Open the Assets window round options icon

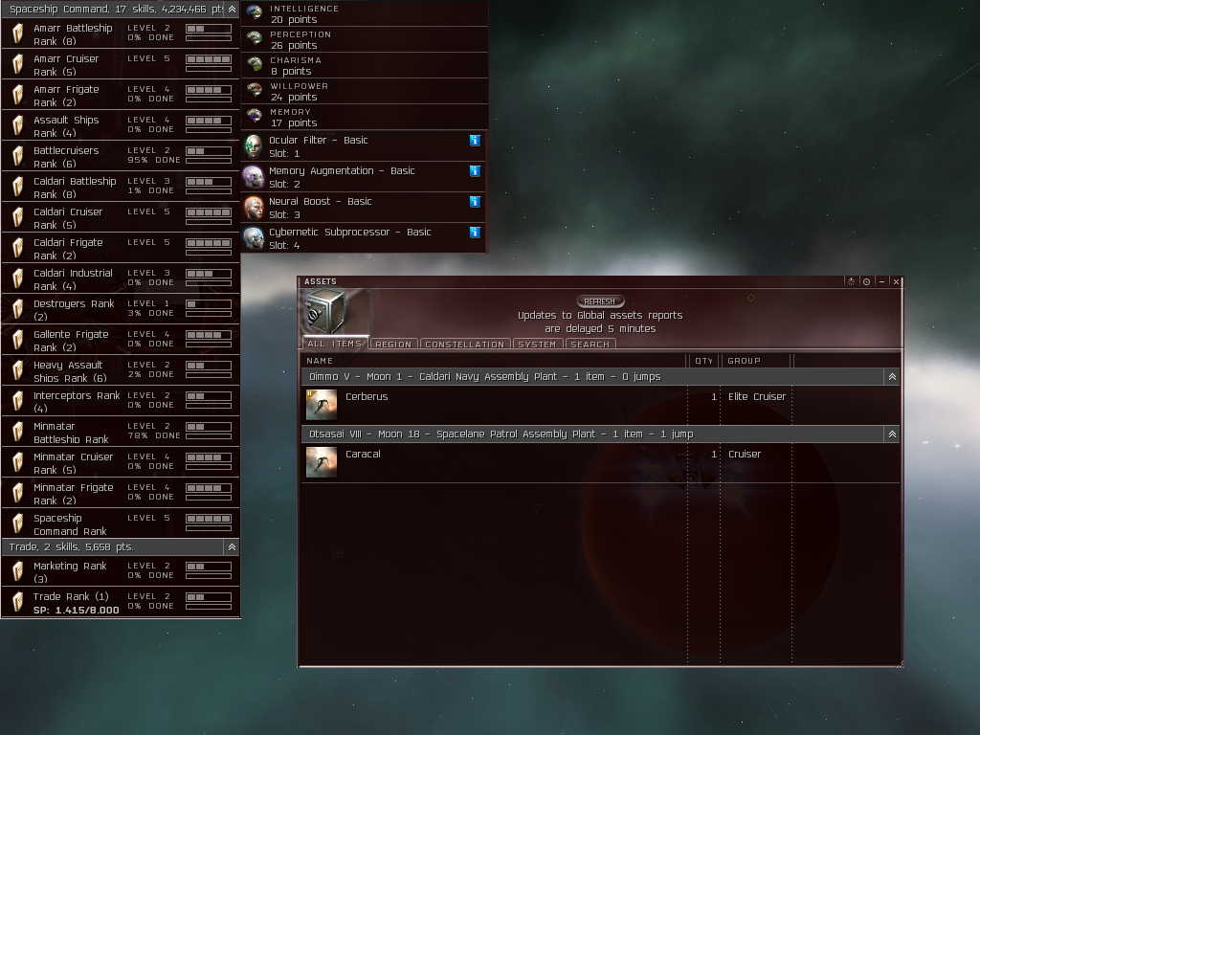click(866, 281)
